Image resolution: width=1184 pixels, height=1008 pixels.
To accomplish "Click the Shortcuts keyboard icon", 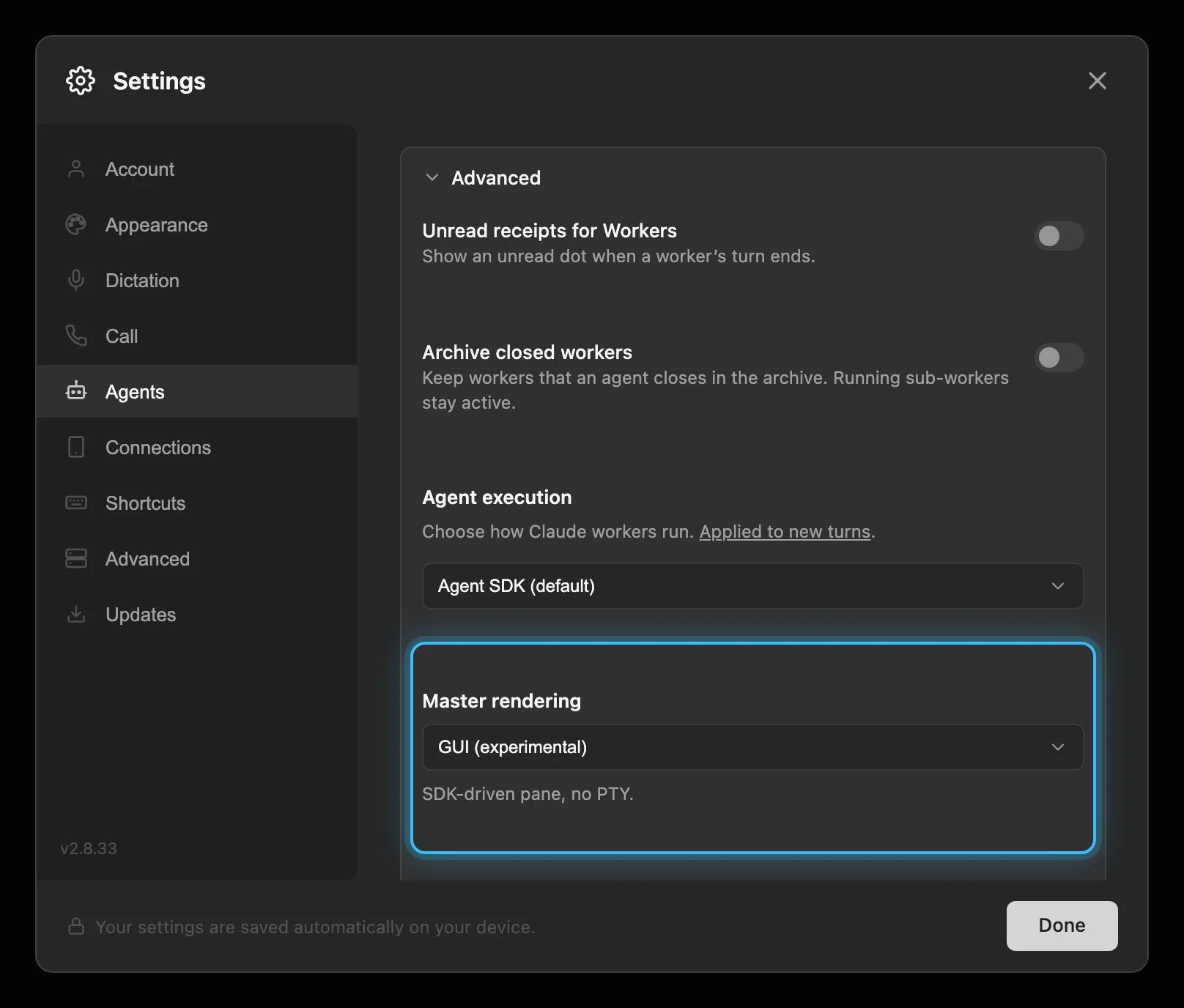I will coord(76,503).
